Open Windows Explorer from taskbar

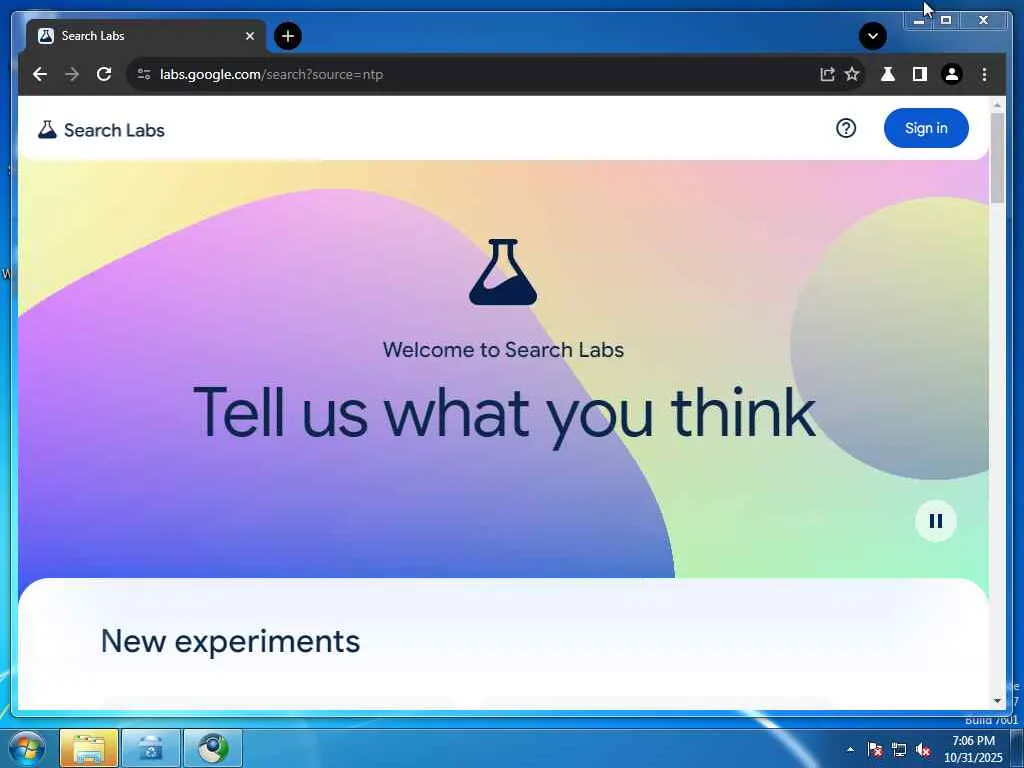[x=89, y=748]
